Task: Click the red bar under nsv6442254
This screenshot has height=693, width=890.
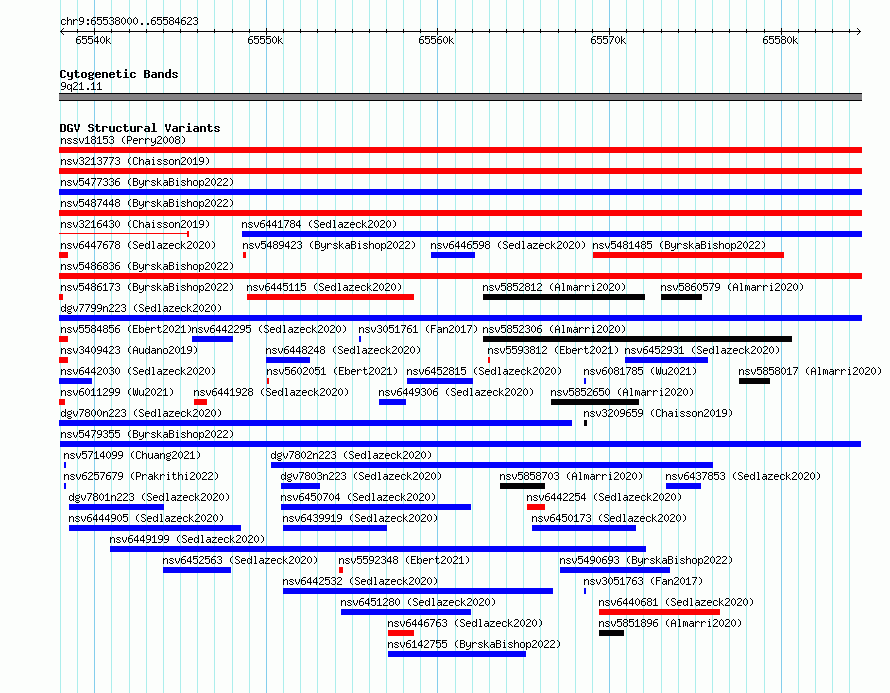Action: (x=536, y=507)
